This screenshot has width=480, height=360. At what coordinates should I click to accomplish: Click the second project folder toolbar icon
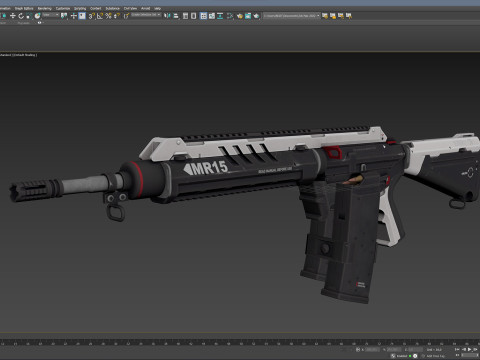333,16
